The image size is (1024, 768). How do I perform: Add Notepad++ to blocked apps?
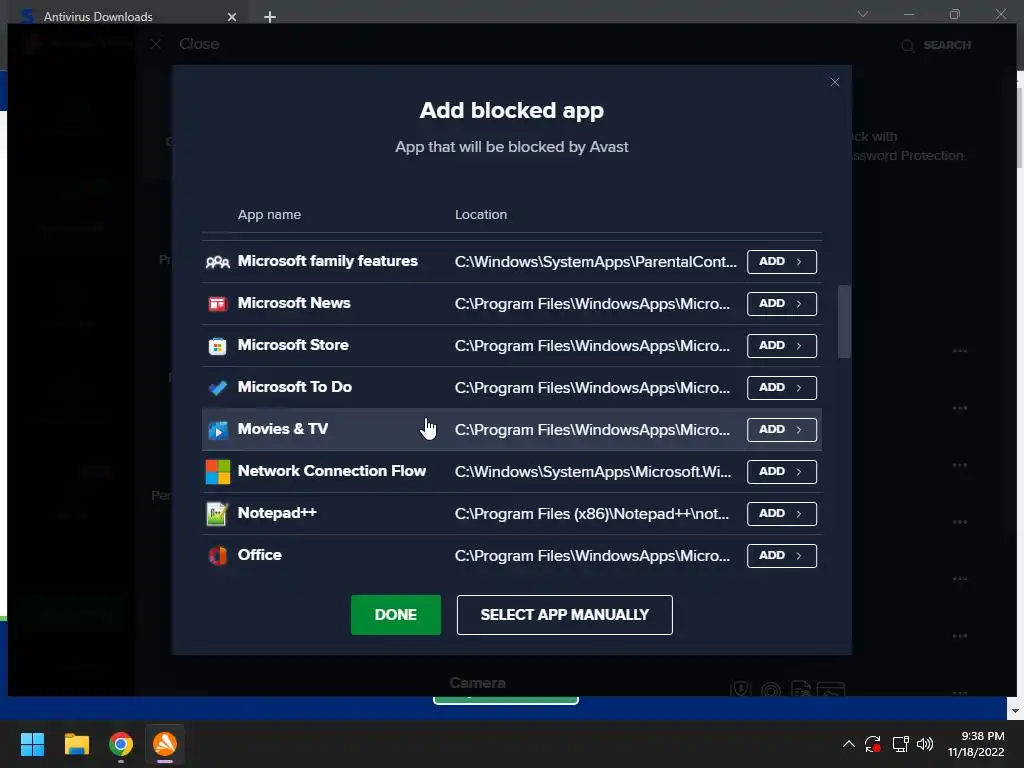tap(782, 514)
